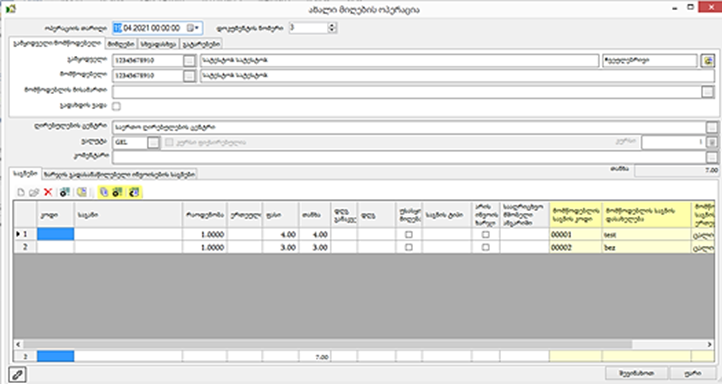
Task: Click the rightmost bottom button next to save
Action: tap(693, 373)
